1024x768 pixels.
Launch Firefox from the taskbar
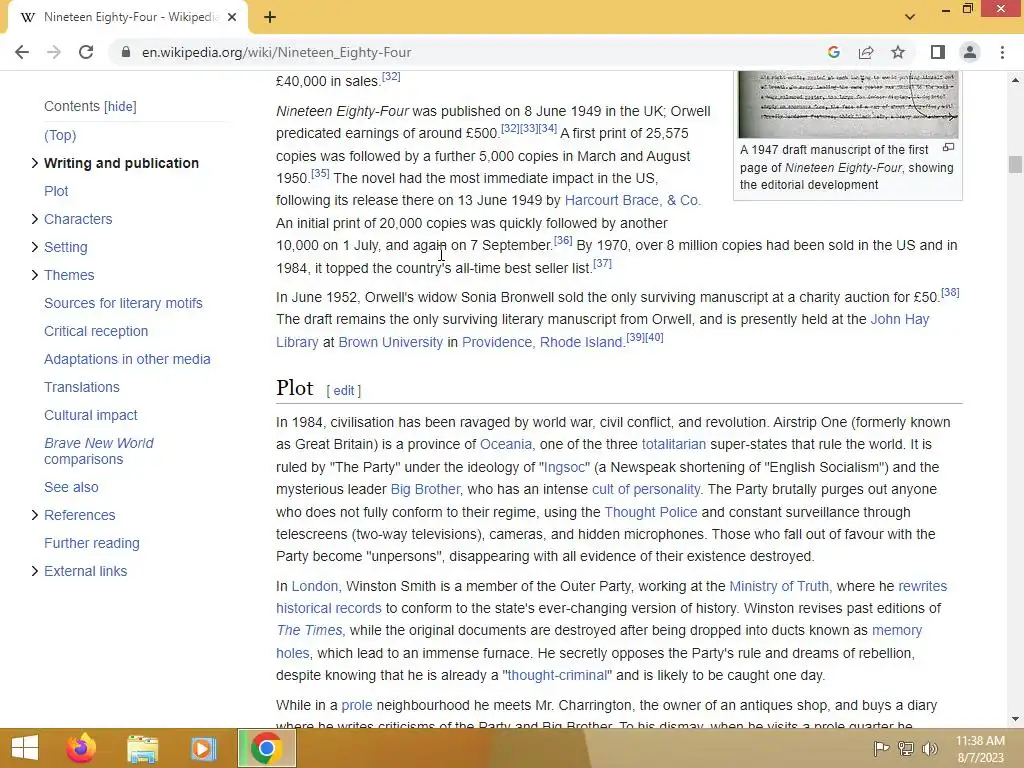pos(81,748)
